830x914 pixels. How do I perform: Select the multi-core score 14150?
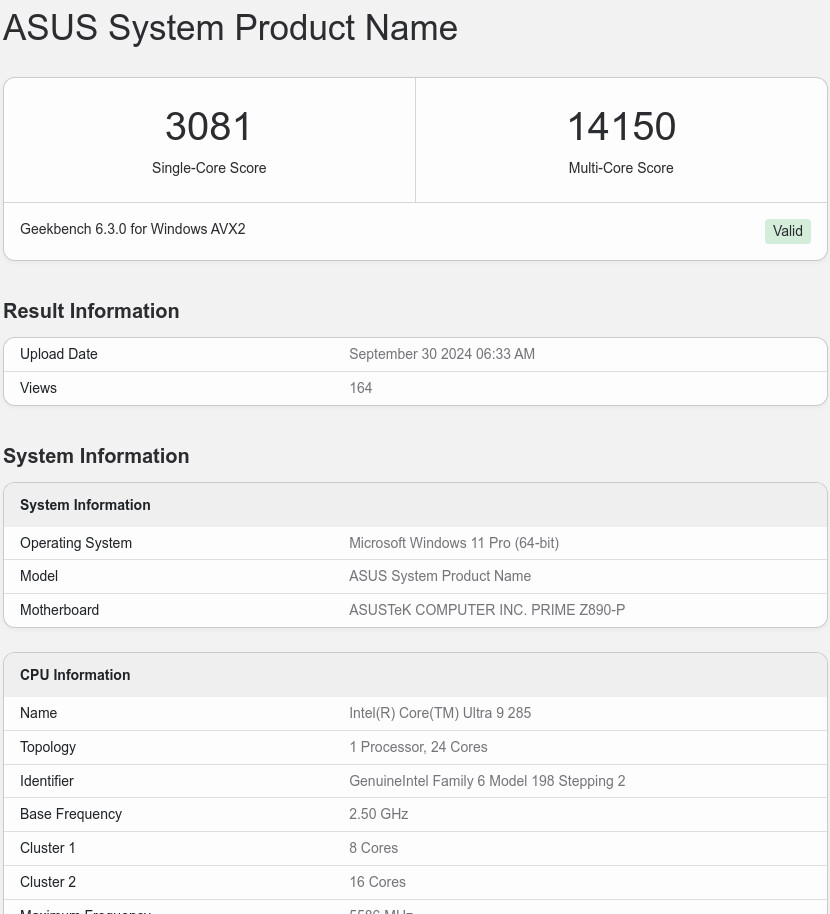(x=621, y=126)
